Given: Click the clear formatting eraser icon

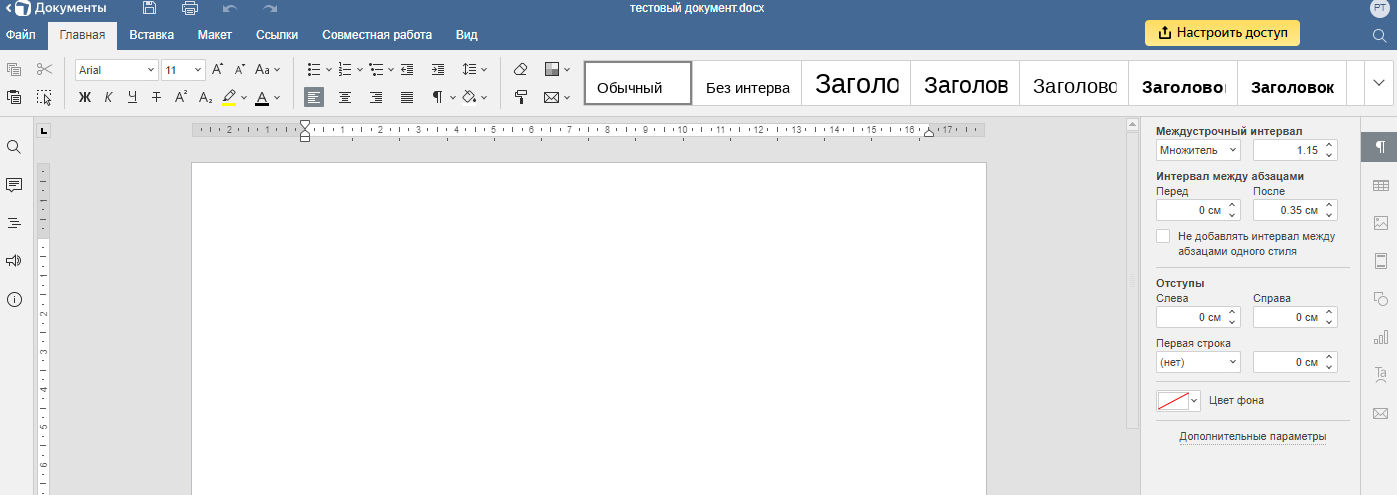Looking at the screenshot, I should 520,70.
